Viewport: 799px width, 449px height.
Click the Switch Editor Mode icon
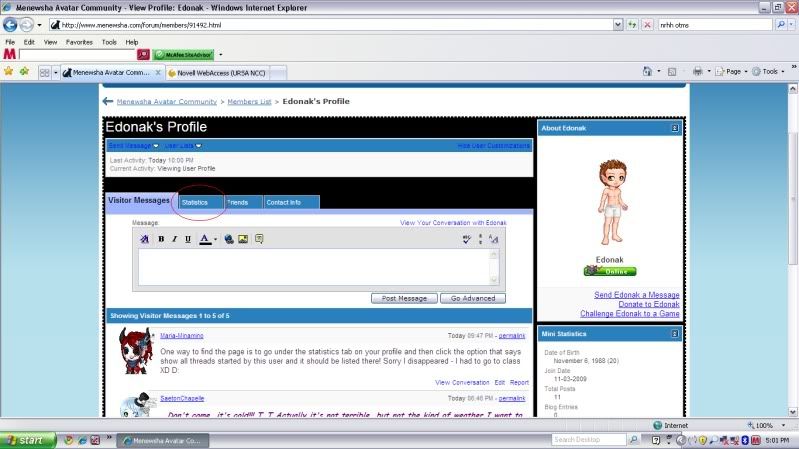pos(493,239)
